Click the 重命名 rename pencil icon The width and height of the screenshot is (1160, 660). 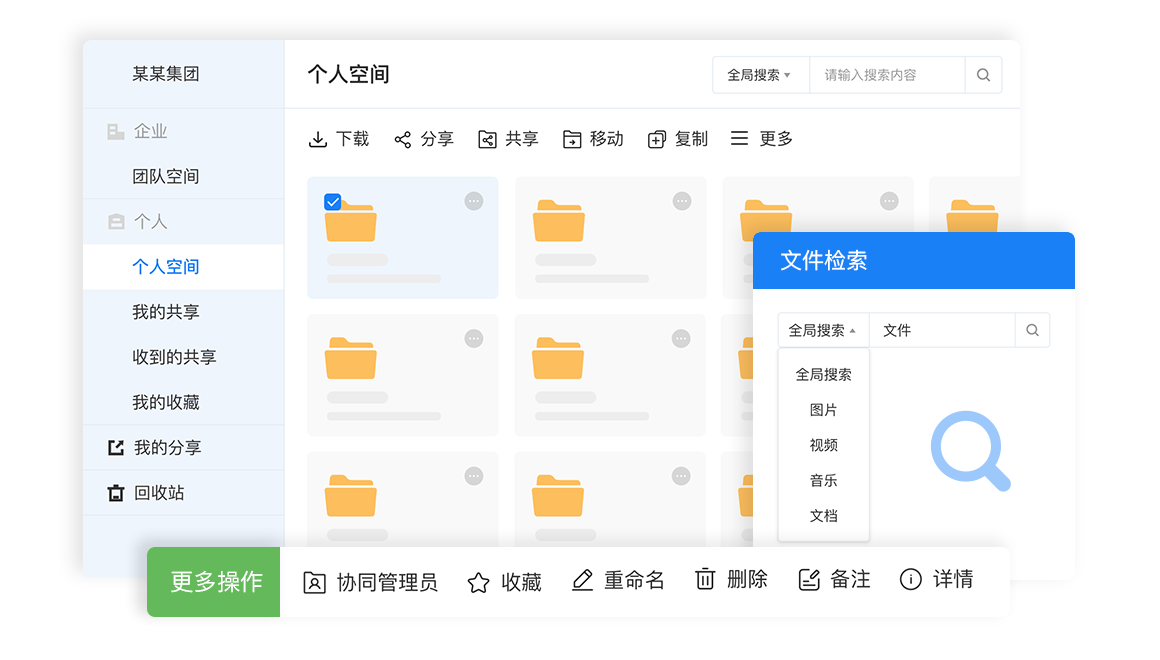tap(583, 579)
